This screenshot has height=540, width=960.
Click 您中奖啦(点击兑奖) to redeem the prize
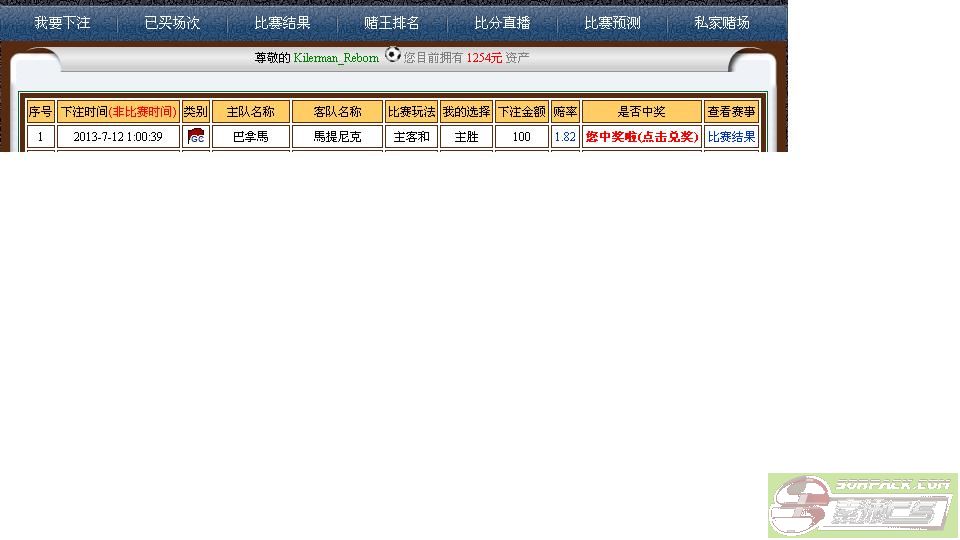coord(642,137)
